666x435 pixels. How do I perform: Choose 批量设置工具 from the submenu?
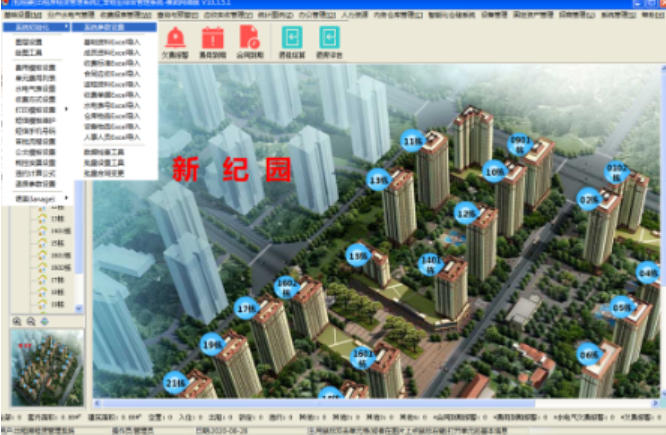[104, 162]
